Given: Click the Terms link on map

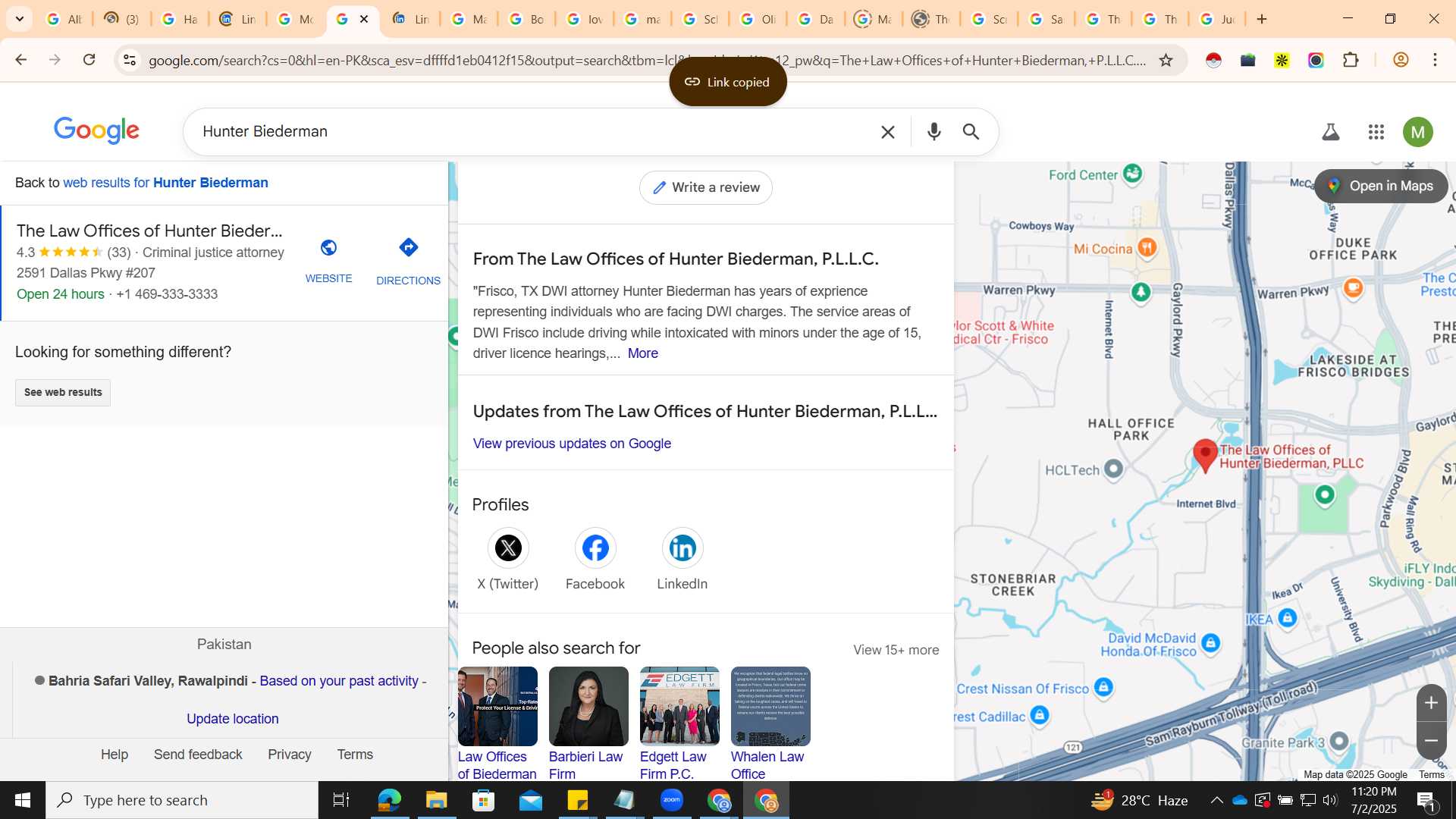Looking at the screenshot, I should [x=1432, y=774].
